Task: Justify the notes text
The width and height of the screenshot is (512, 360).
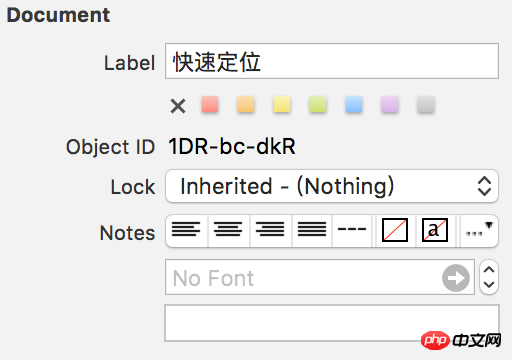Action: 312,230
